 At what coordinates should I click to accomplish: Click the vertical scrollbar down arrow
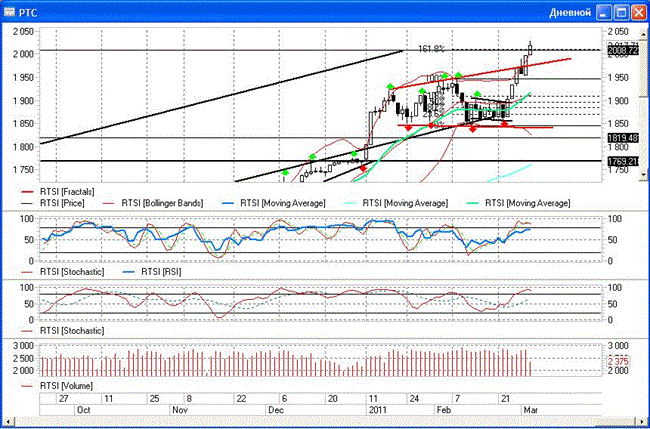pos(644,175)
